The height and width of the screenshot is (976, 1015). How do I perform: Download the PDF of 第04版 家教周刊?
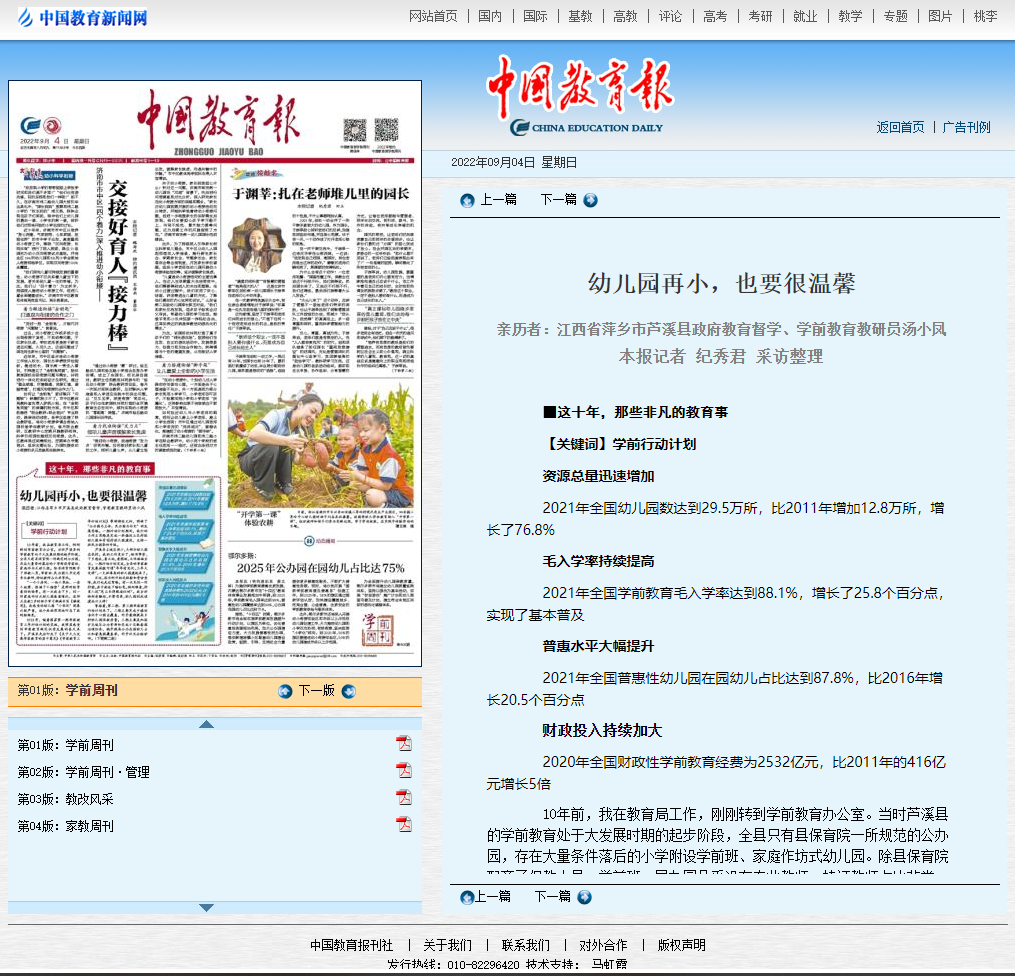[x=404, y=824]
